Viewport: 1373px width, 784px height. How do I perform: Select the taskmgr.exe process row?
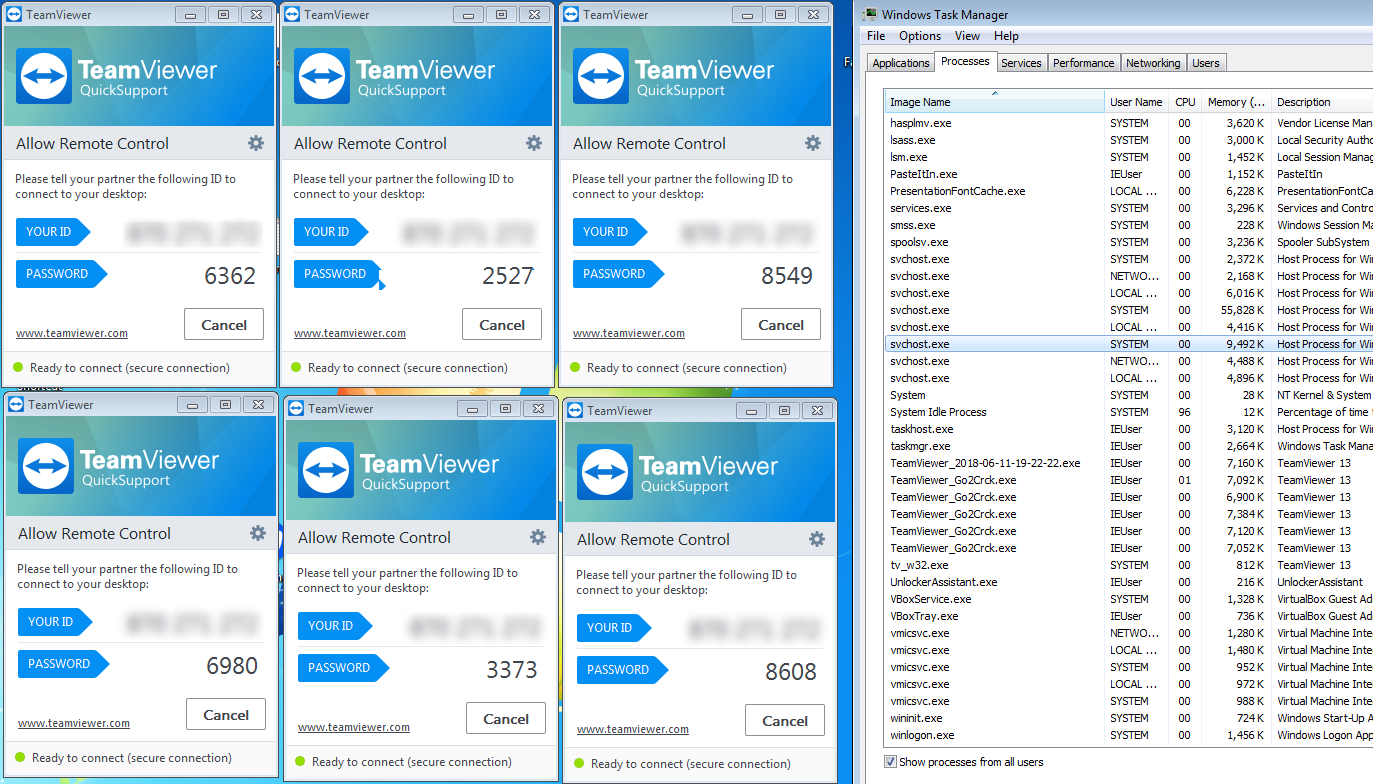pos(1129,446)
